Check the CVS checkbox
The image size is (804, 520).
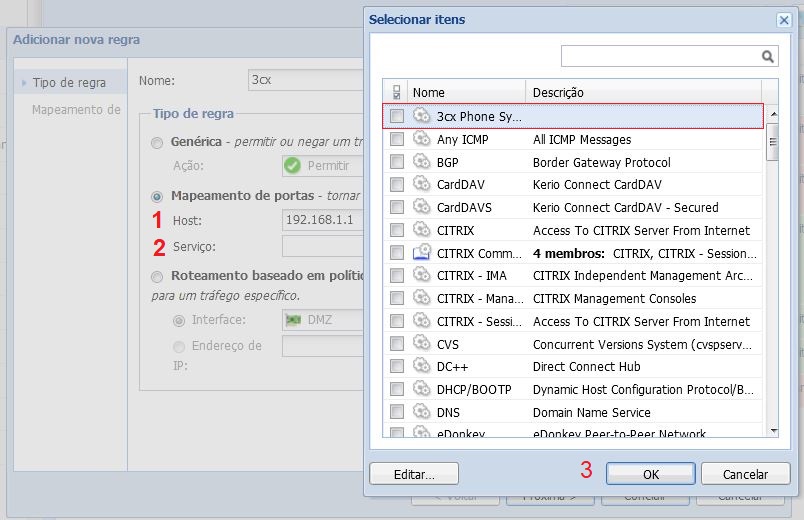coord(396,344)
